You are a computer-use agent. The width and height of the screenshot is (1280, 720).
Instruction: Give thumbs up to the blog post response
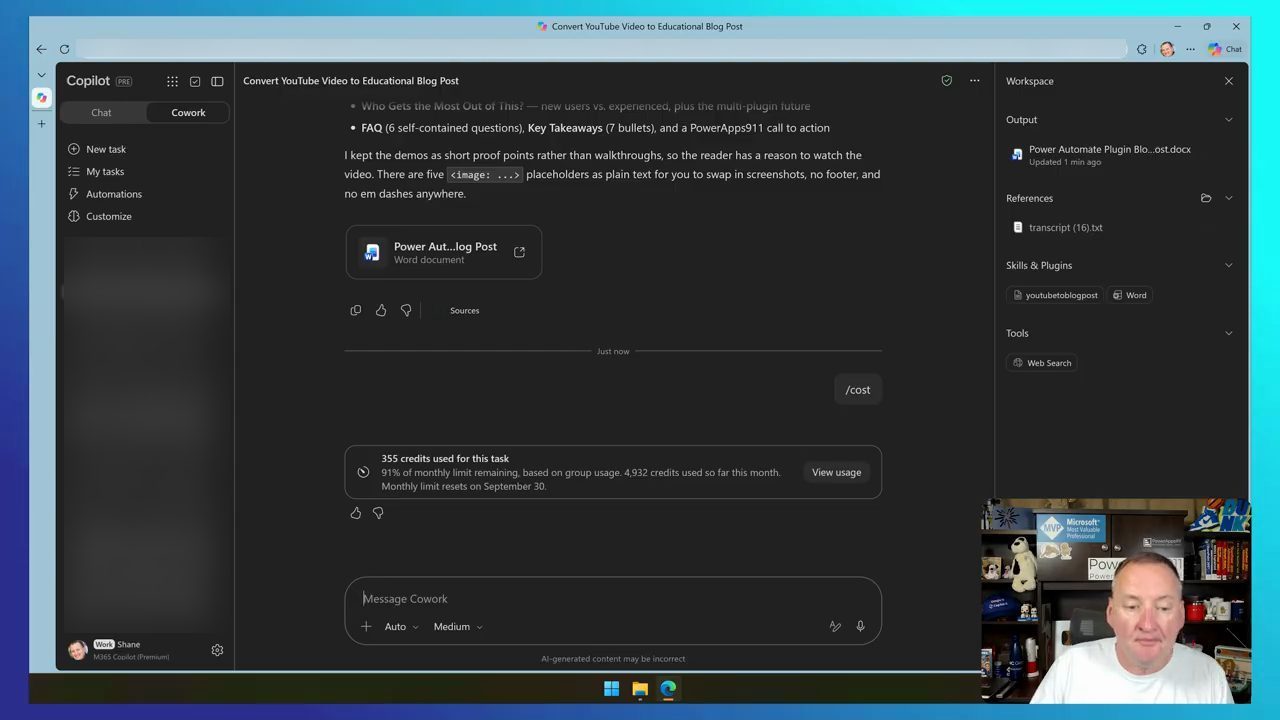[x=381, y=310]
